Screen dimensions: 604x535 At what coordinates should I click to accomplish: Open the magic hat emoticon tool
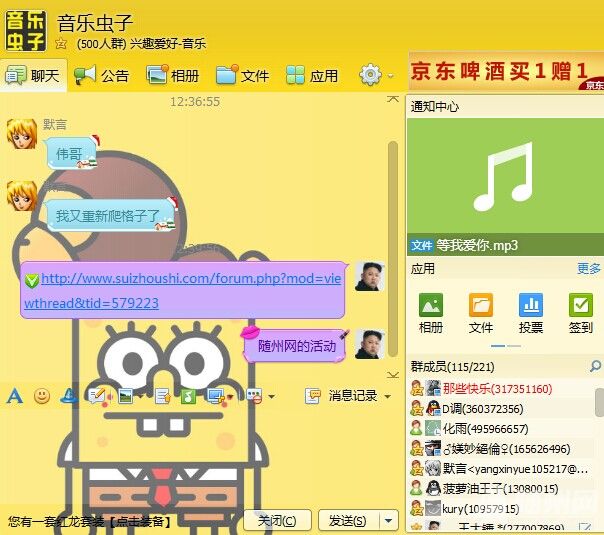(x=69, y=396)
